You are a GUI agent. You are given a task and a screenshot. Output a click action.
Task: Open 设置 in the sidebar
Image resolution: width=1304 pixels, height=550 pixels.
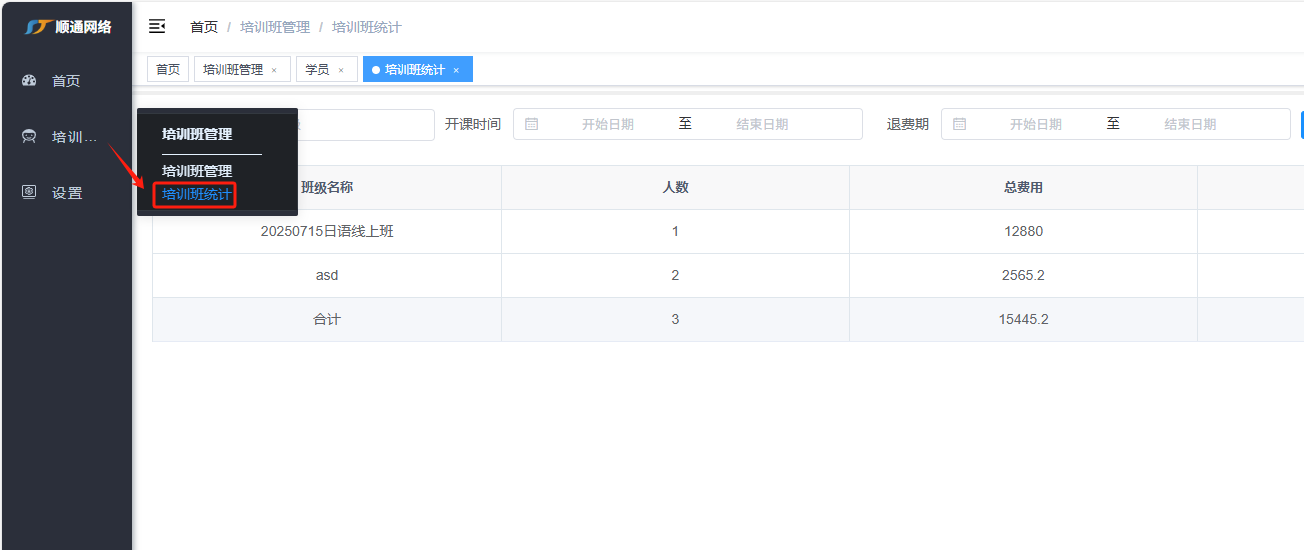pos(66,193)
